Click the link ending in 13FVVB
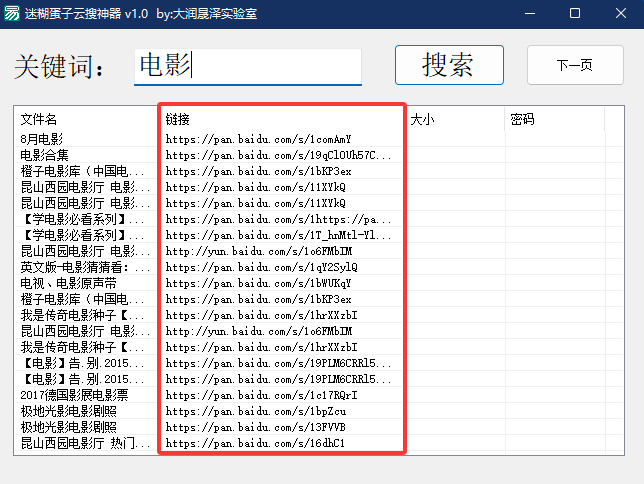Viewport: 644px width, 484px height. 255,427
